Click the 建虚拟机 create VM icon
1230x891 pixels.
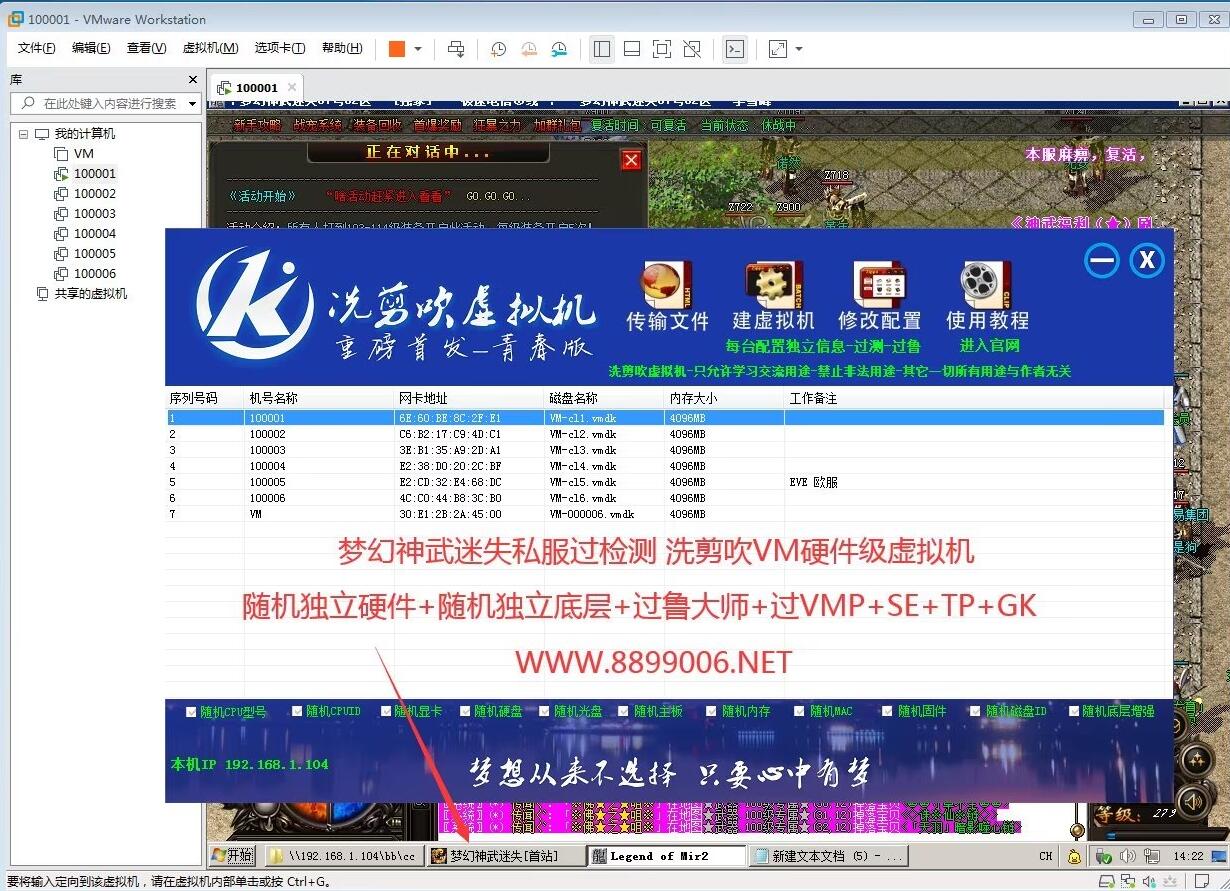(x=773, y=284)
